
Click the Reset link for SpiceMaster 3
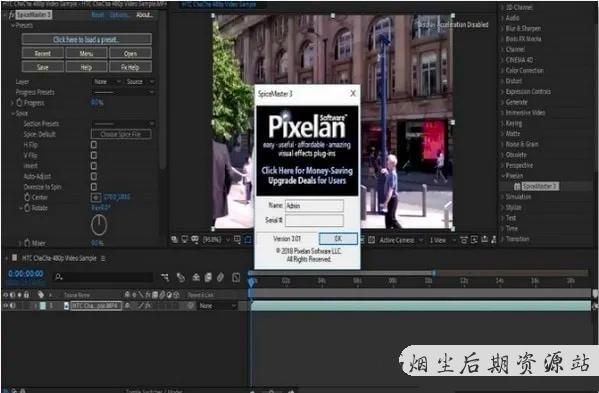point(98,15)
